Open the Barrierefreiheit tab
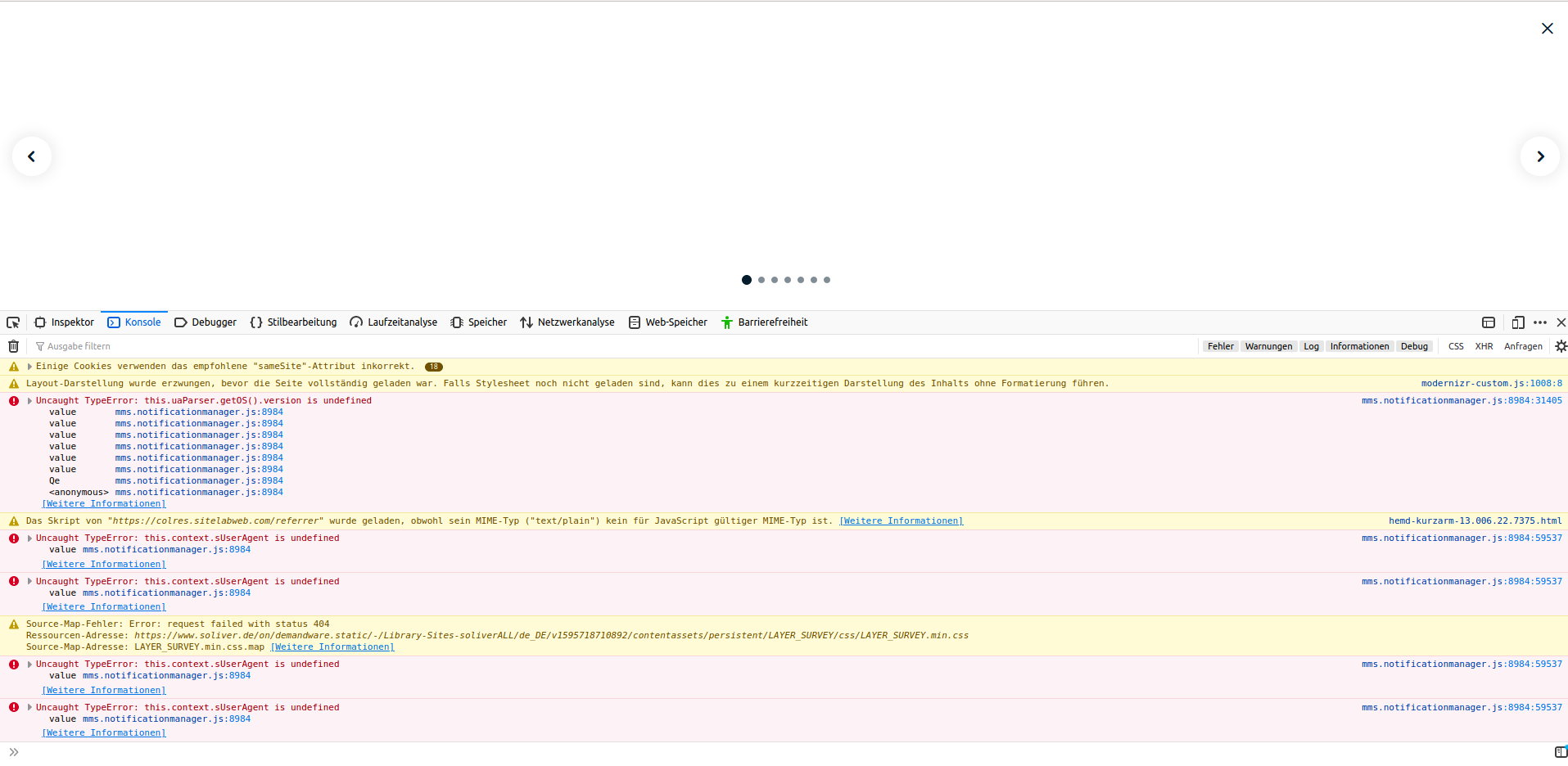Viewport: 1568px width, 766px height. [x=764, y=322]
